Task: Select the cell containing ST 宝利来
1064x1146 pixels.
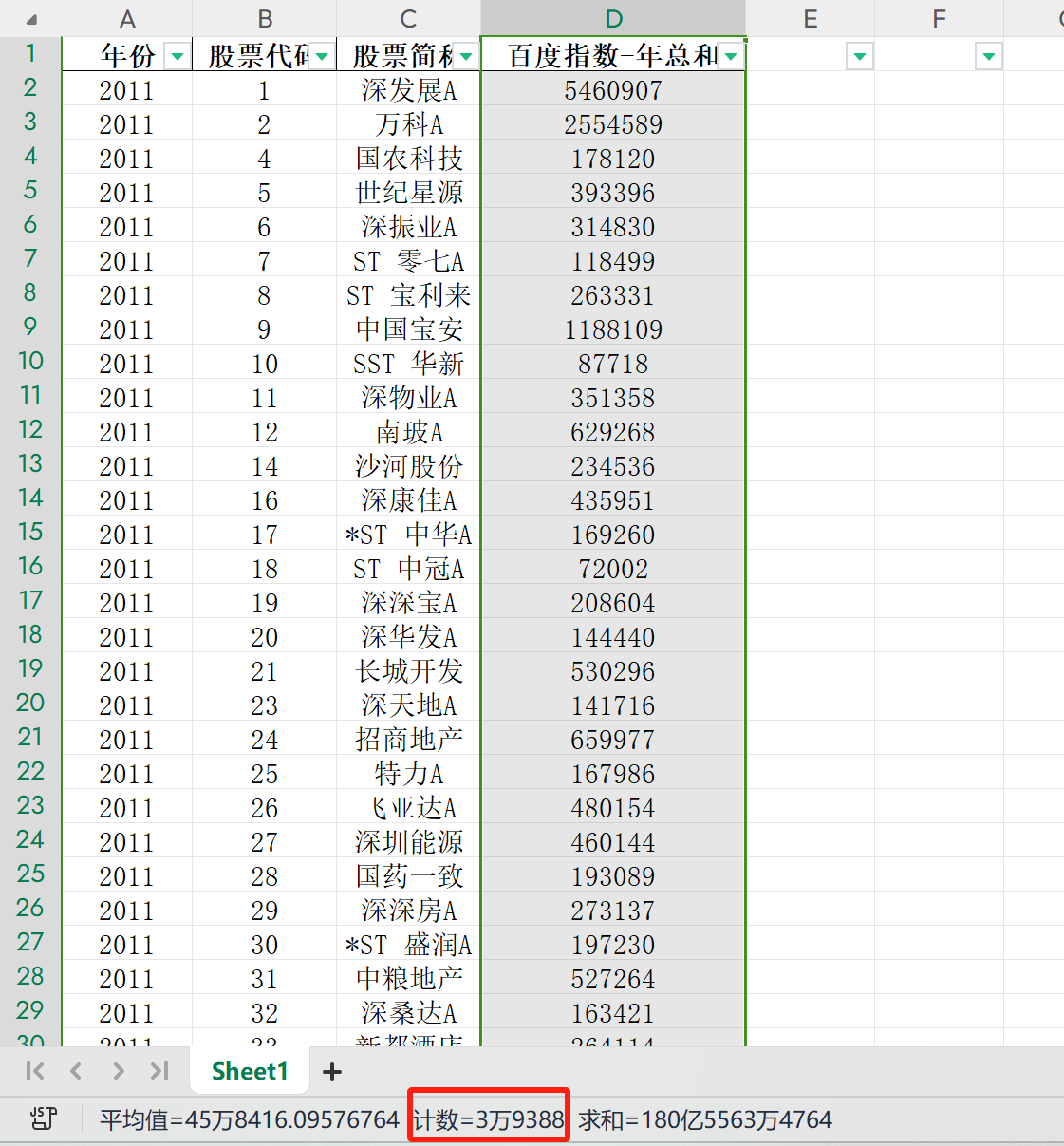Action: (x=408, y=295)
